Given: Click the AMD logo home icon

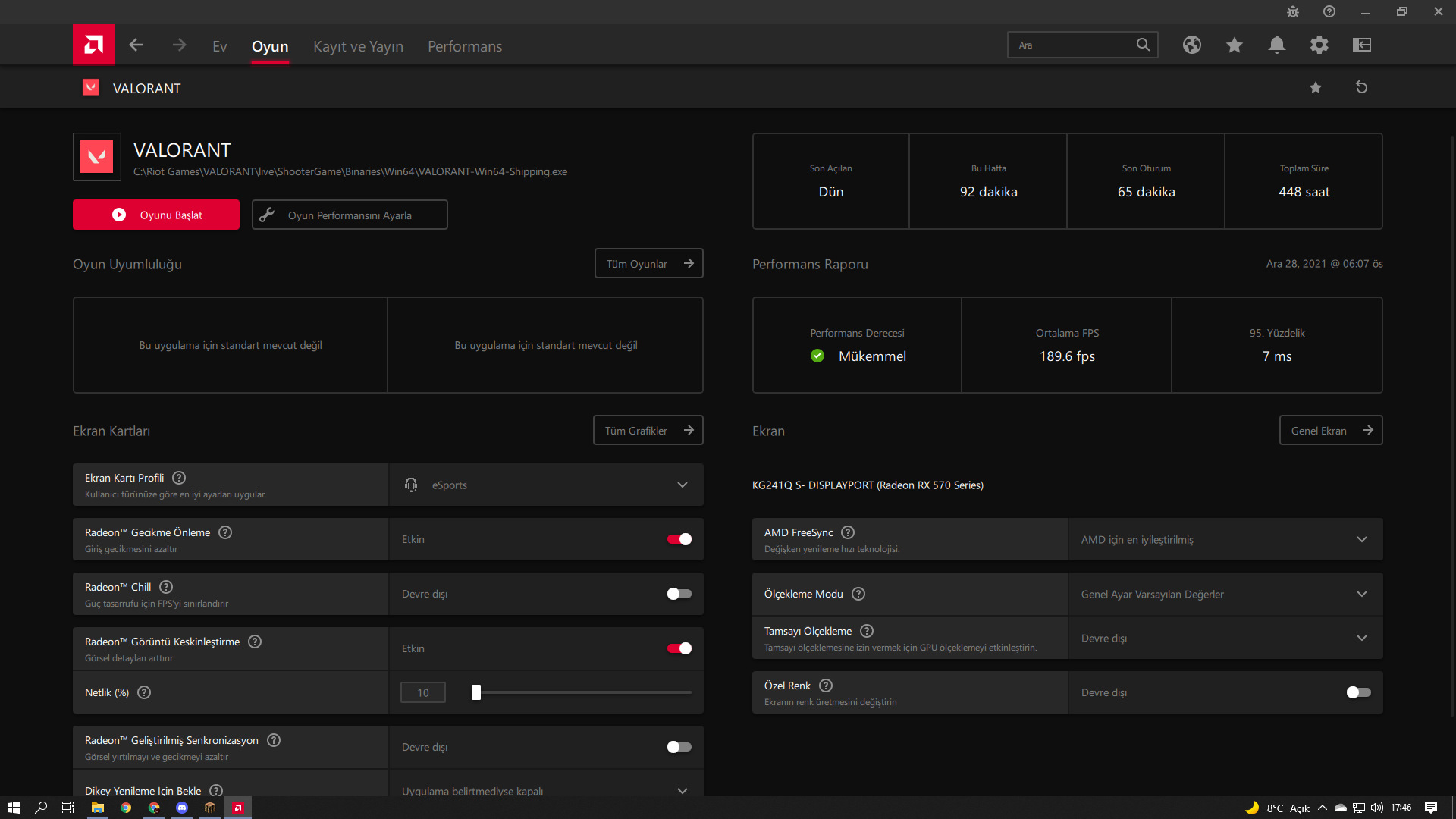Looking at the screenshot, I should point(93,45).
